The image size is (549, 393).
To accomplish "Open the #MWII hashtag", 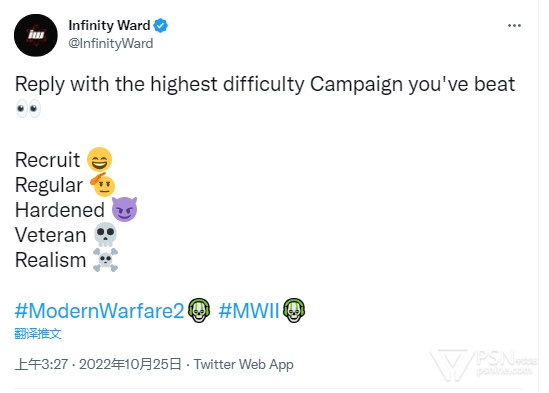I will point(249,310).
